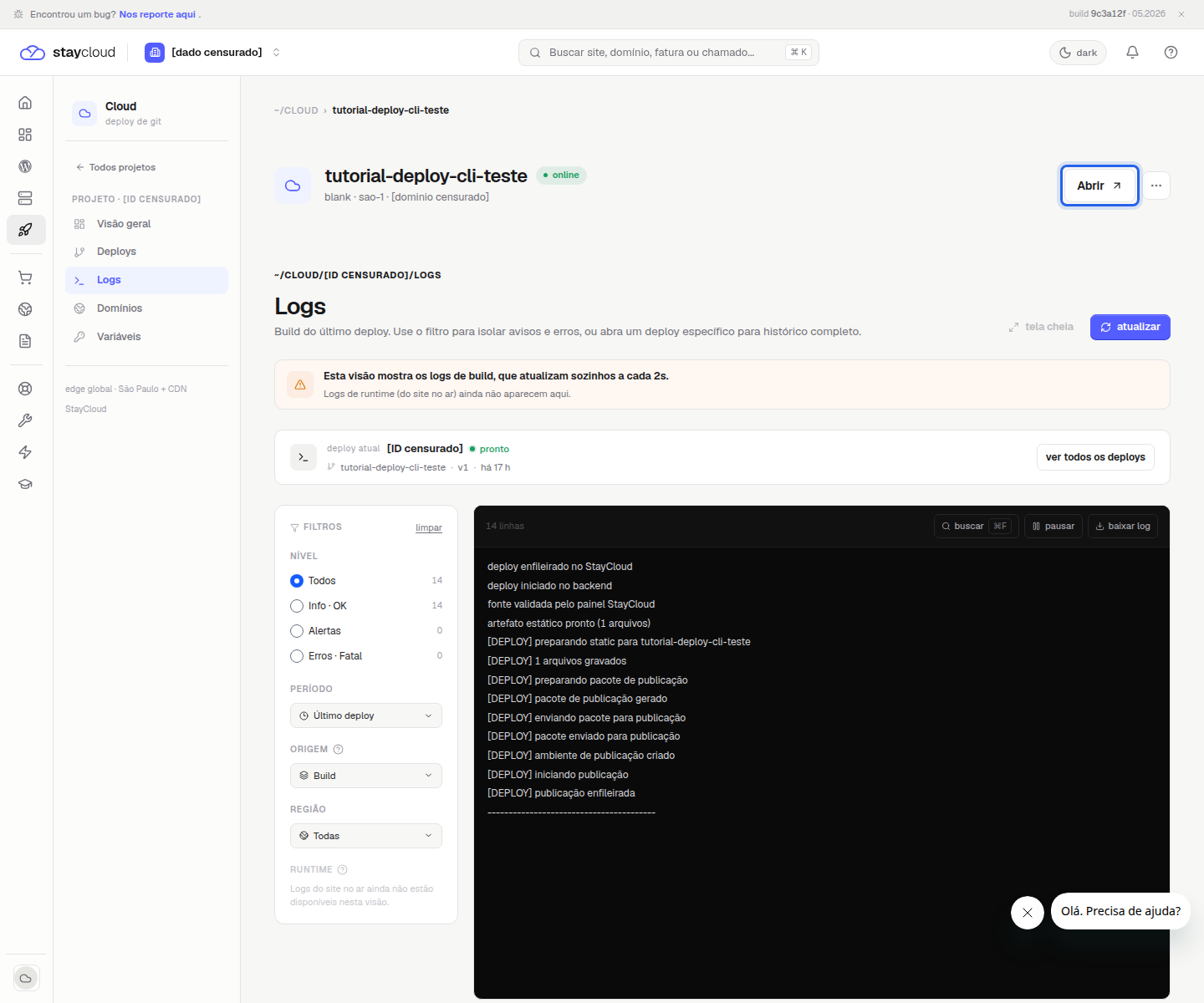
Task: Click the Abrir button
Action: pyautogui.click(x=1099, y=186)
